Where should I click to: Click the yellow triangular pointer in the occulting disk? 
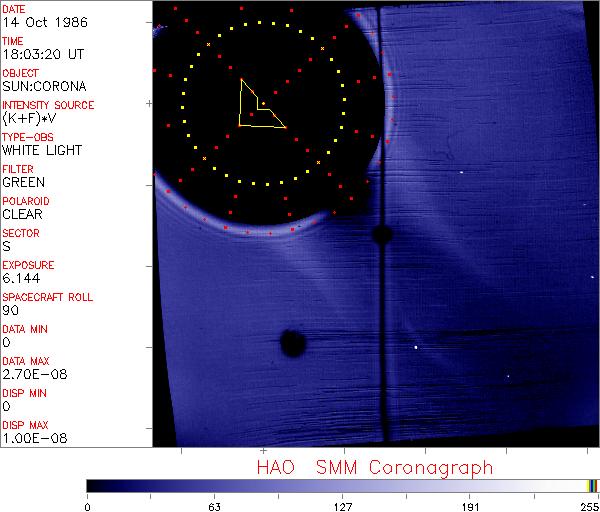(256, 105)
